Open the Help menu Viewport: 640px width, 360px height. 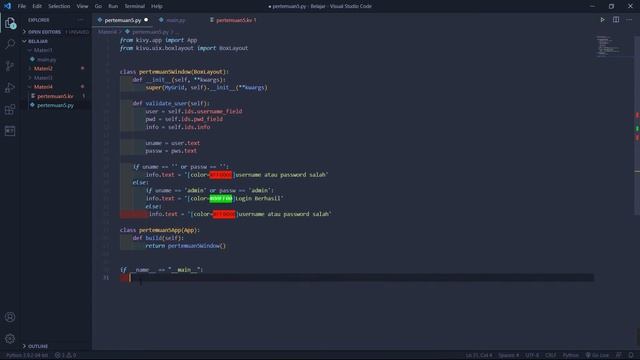(157, 6)
